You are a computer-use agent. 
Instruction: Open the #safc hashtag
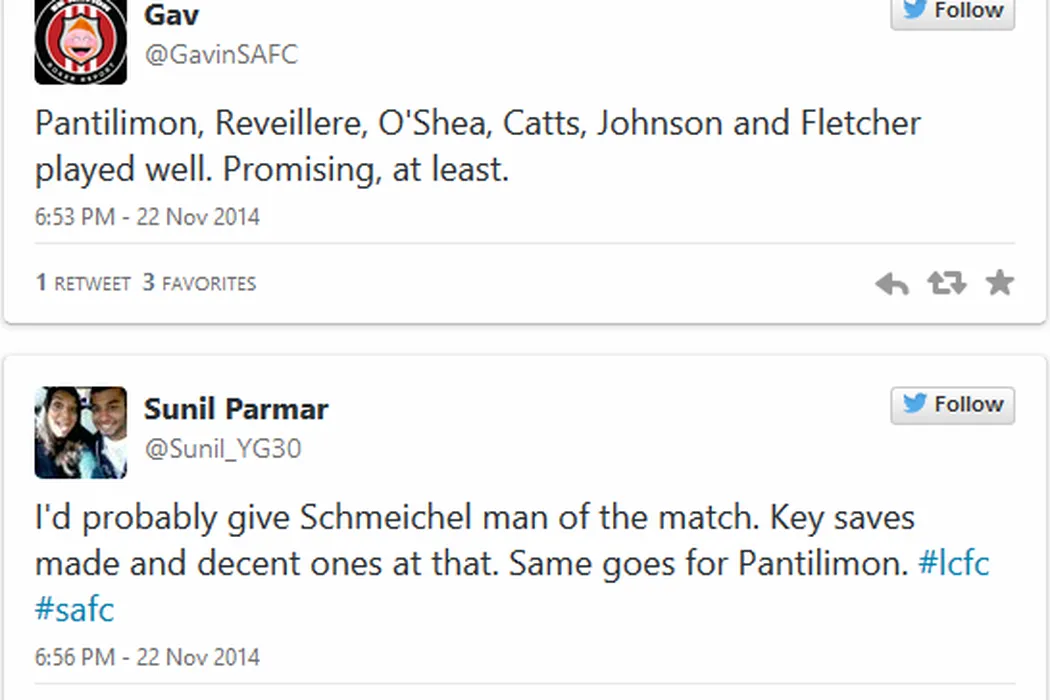(x=74, y=609)
